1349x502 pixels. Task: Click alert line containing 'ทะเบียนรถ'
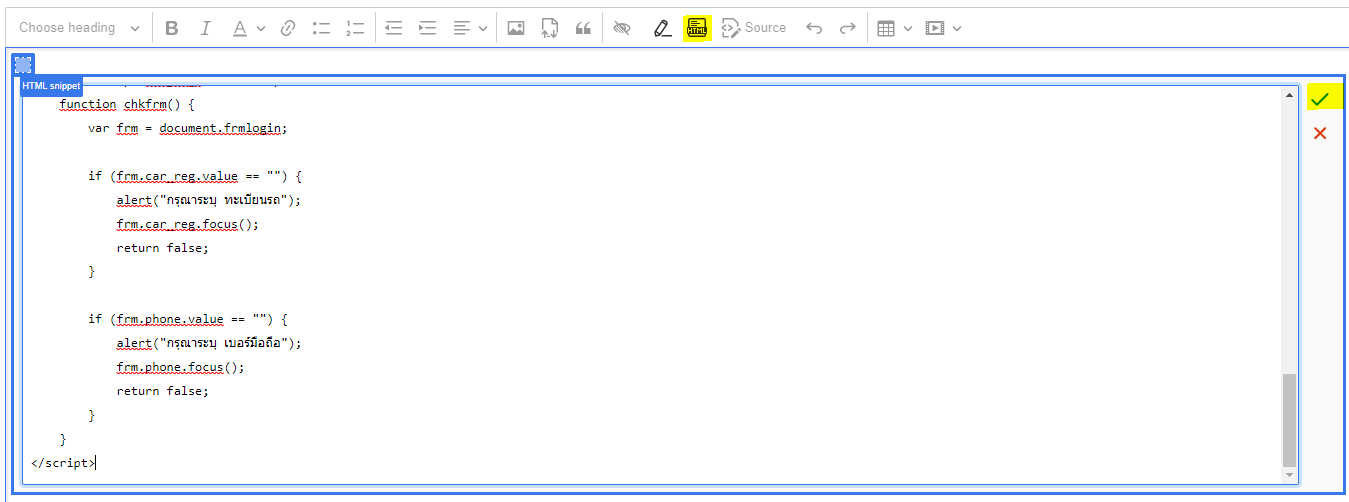(x=208, y=200)
